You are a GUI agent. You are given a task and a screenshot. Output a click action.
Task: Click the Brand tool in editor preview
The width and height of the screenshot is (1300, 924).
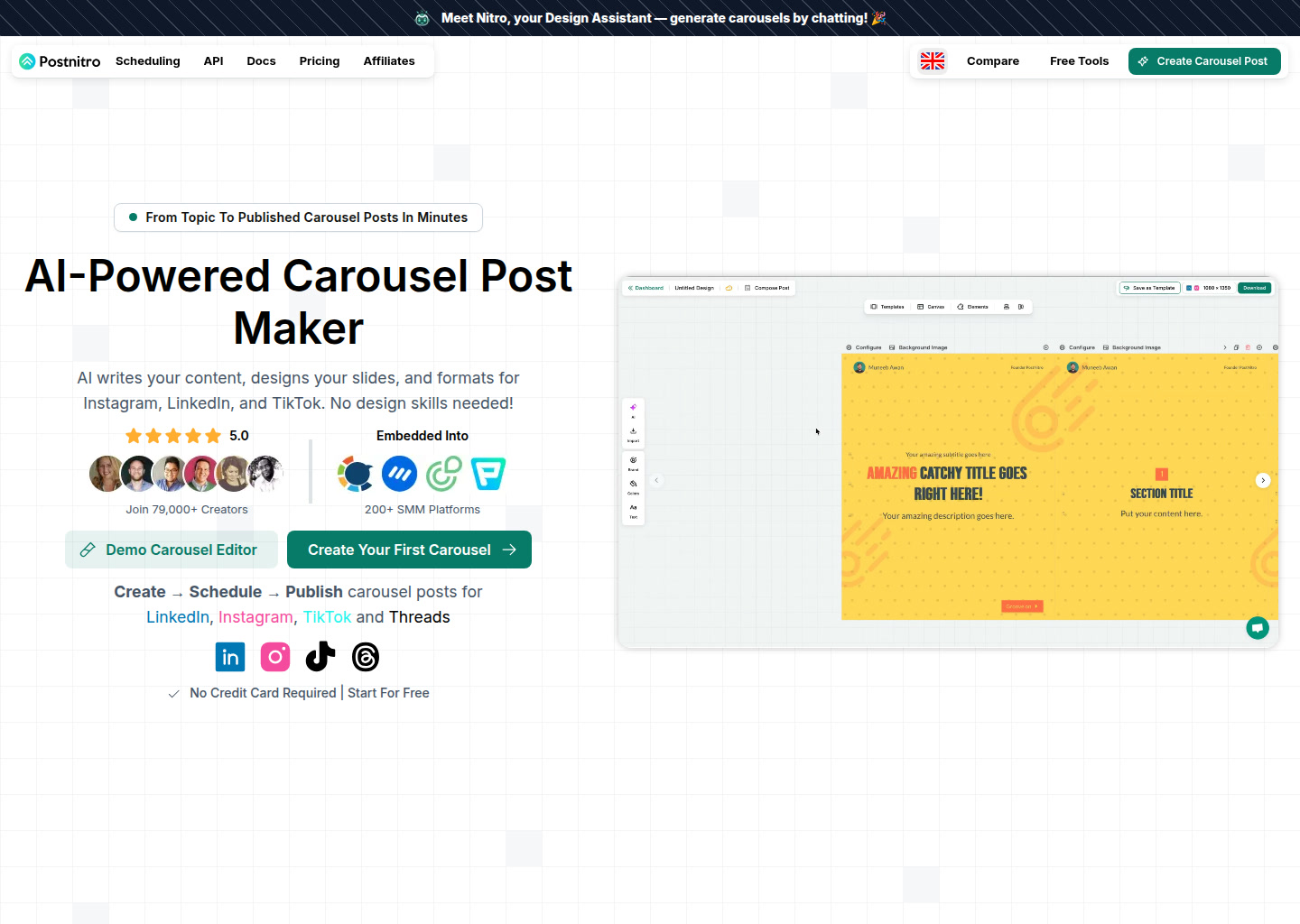pos(633,464)
